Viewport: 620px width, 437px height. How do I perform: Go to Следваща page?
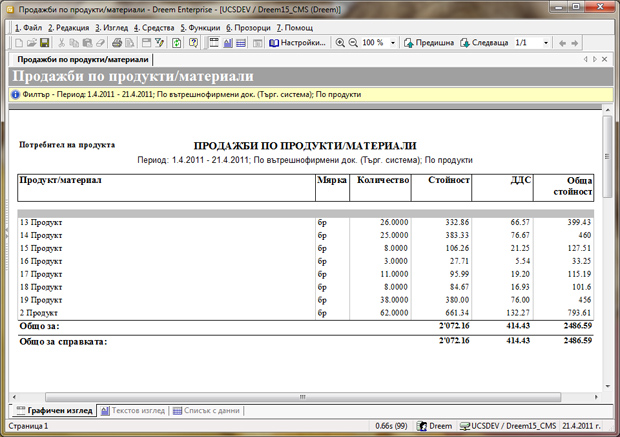[484, 43]
